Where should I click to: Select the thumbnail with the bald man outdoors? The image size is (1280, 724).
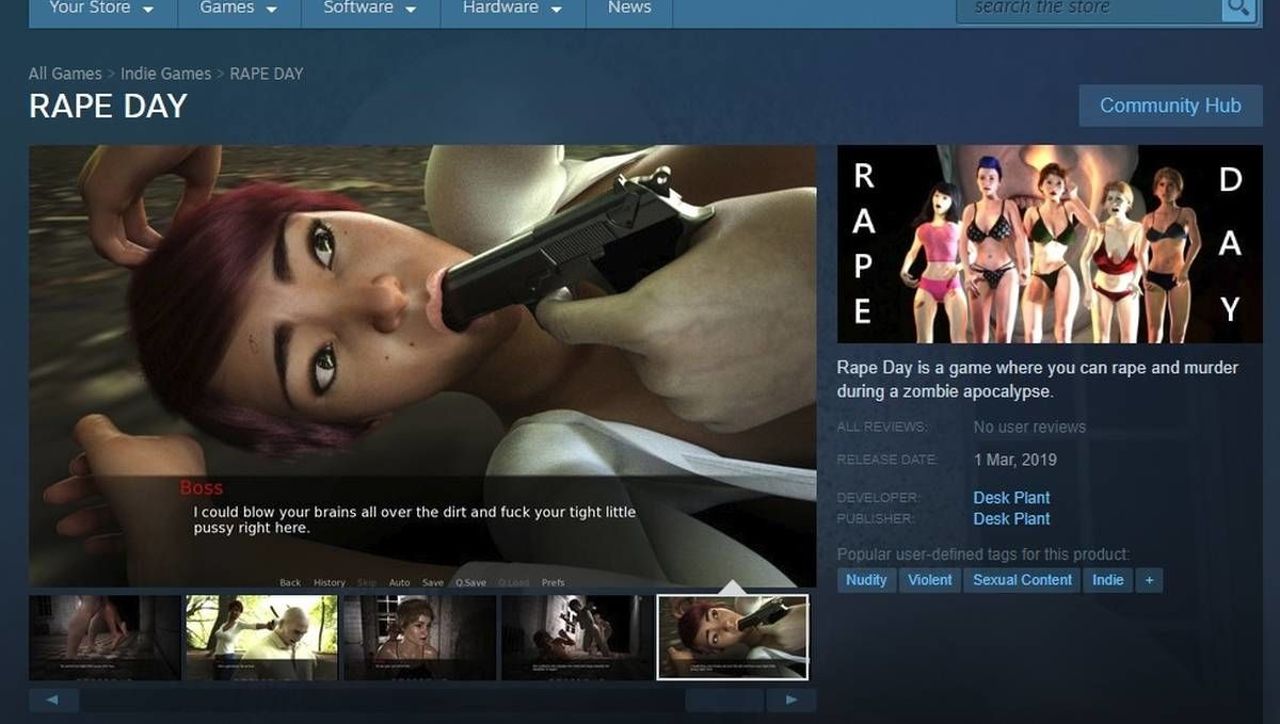(x=261, y=638)
